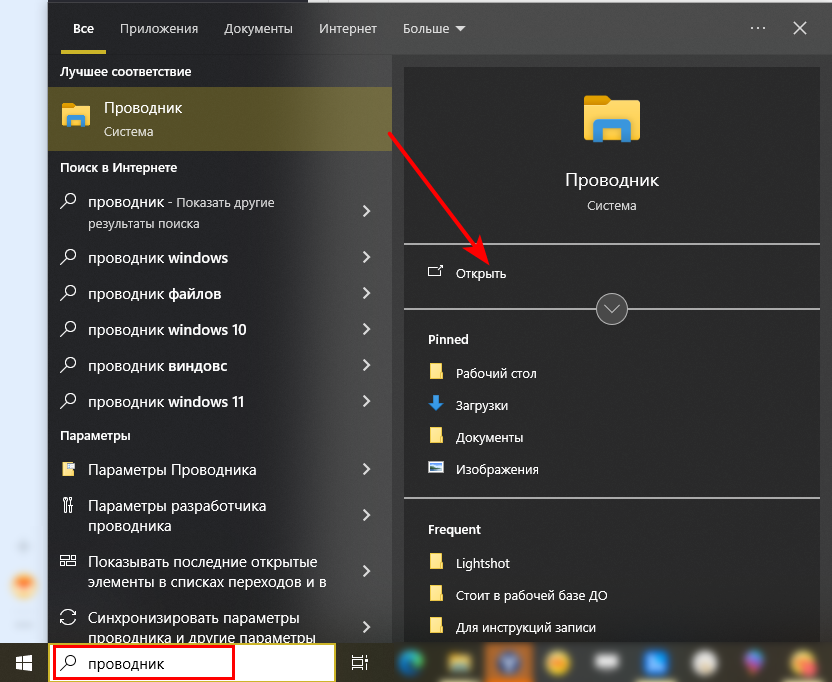Expand arrow next to проводник windows 10
Screen dimensions: 832x682
[x=366, y=330]
